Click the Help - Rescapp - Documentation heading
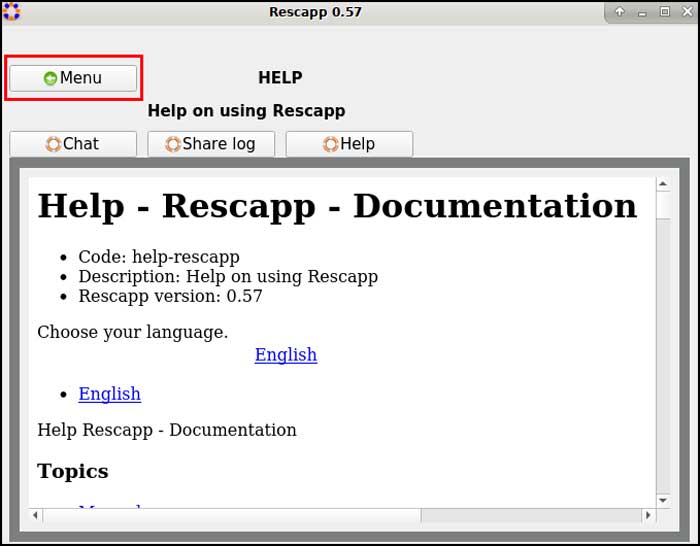The height and width of the screenshot is (546, 700). (x=337, y=206)
